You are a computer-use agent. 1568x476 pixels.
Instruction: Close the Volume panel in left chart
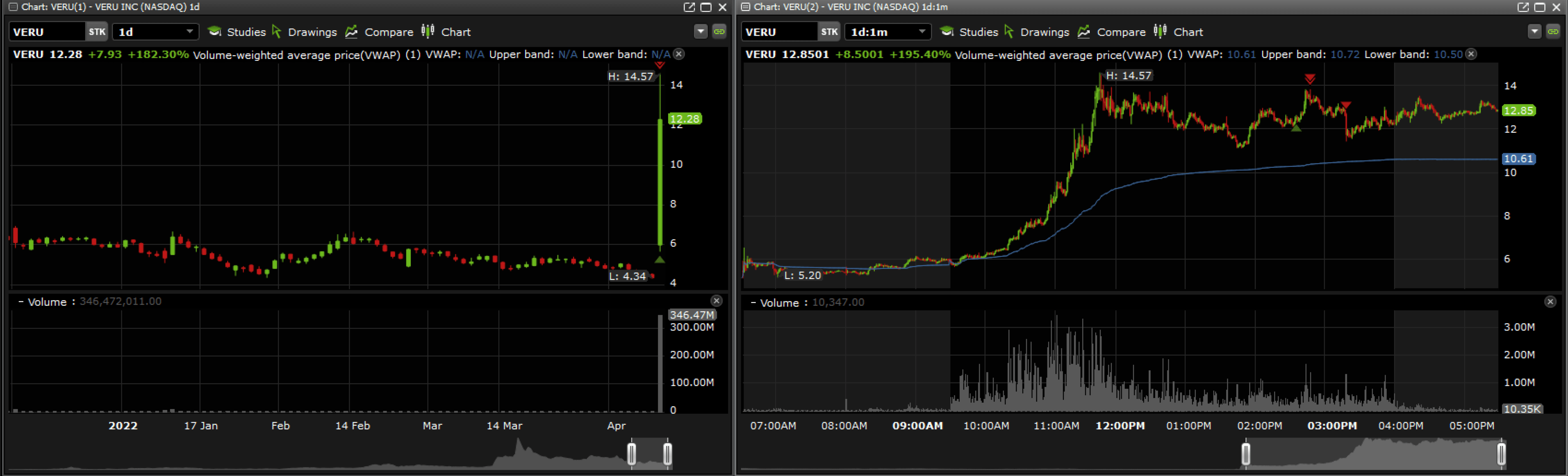(717, 301)
